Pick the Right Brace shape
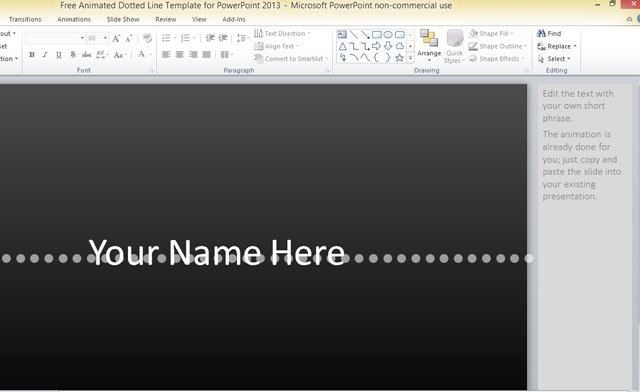Screen dimensions: 640x392 [x=388, y=58]
